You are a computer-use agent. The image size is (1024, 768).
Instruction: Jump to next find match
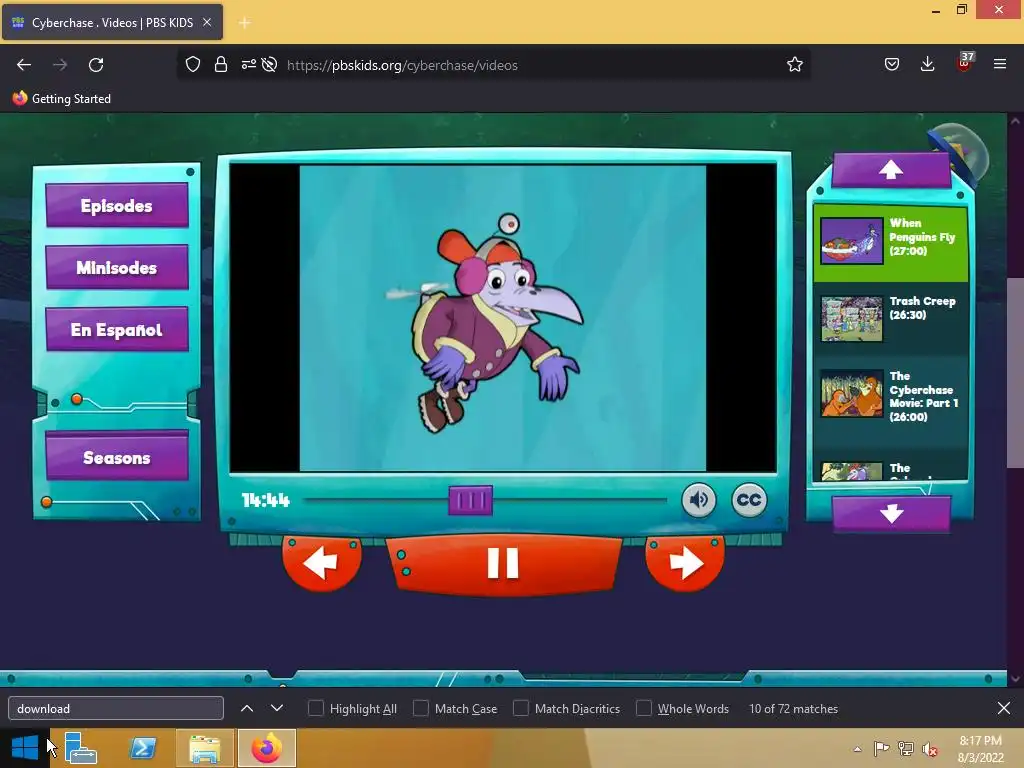click(x=277, y=709)
